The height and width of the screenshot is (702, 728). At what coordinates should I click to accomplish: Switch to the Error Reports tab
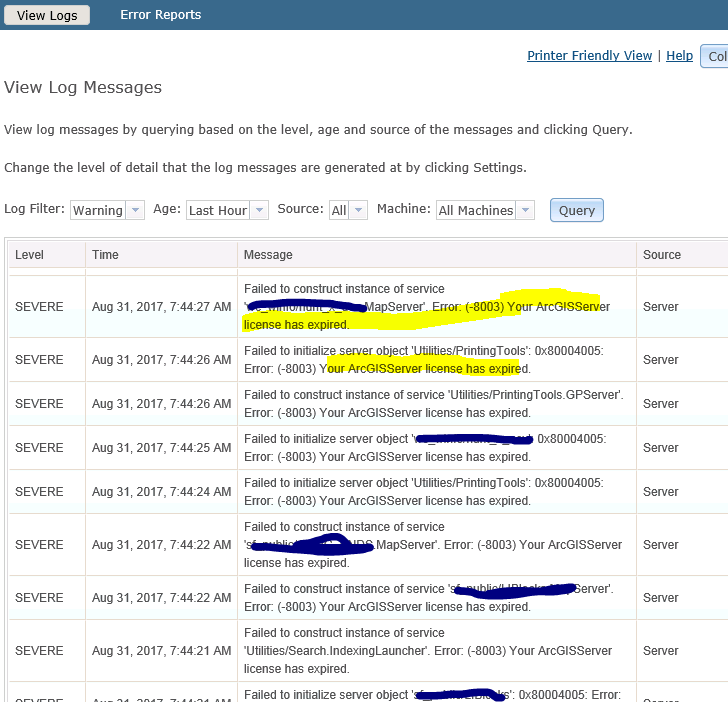[x=161, y=15]
